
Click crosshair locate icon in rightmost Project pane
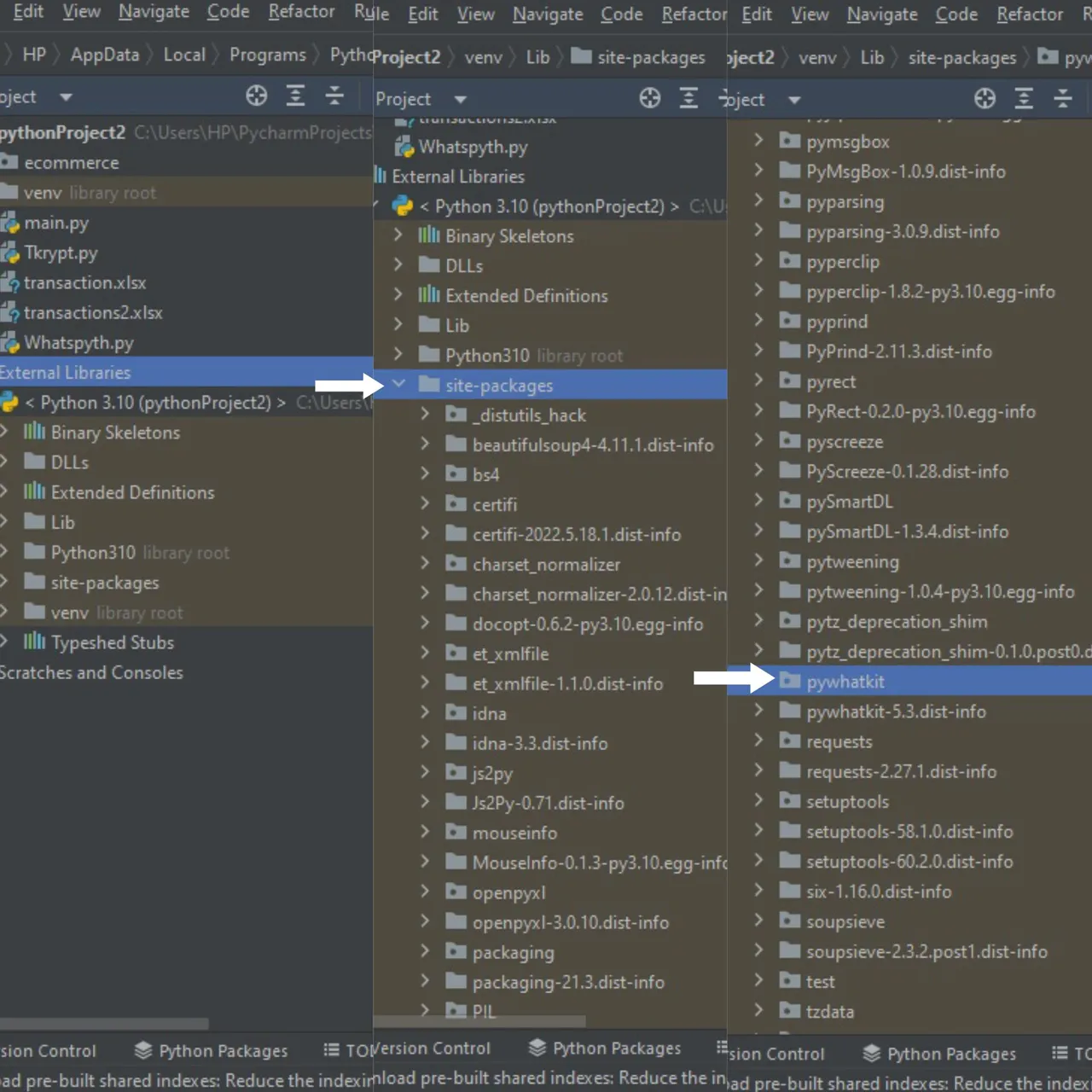(985, 98)
